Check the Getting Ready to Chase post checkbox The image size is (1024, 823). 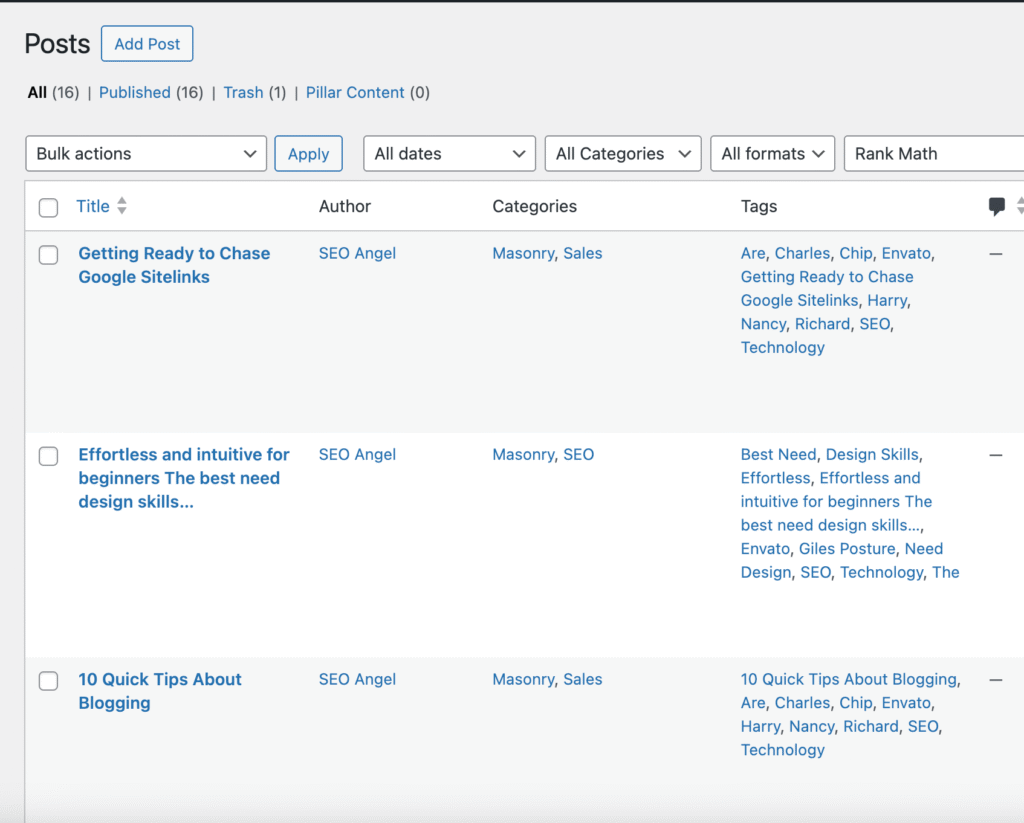click(48, 255)
